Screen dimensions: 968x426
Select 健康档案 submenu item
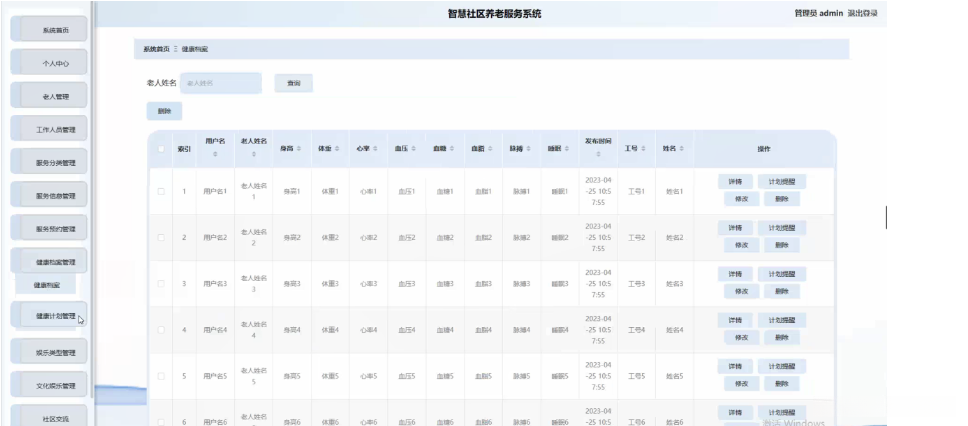(46, 285)
